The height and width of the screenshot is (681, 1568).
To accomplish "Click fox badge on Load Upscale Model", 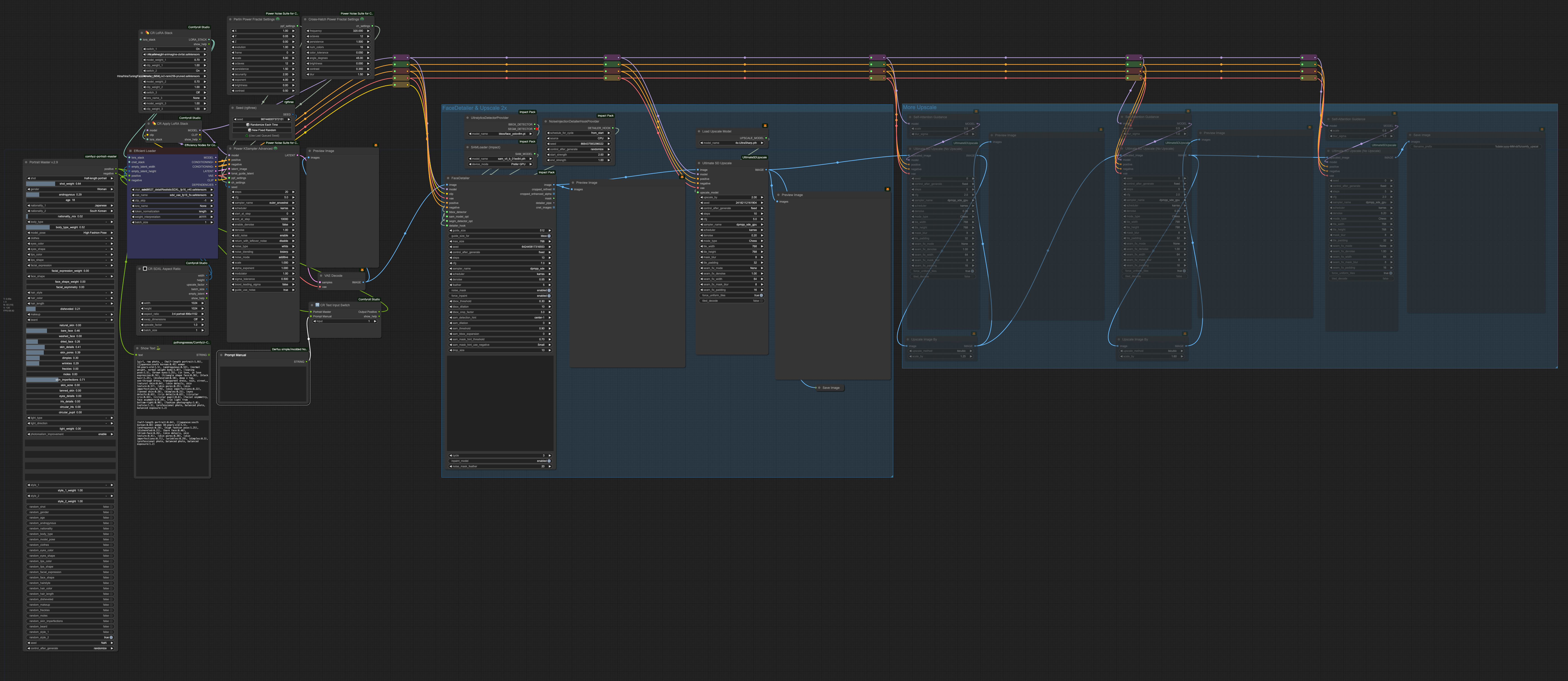I will tap(765, 125).
